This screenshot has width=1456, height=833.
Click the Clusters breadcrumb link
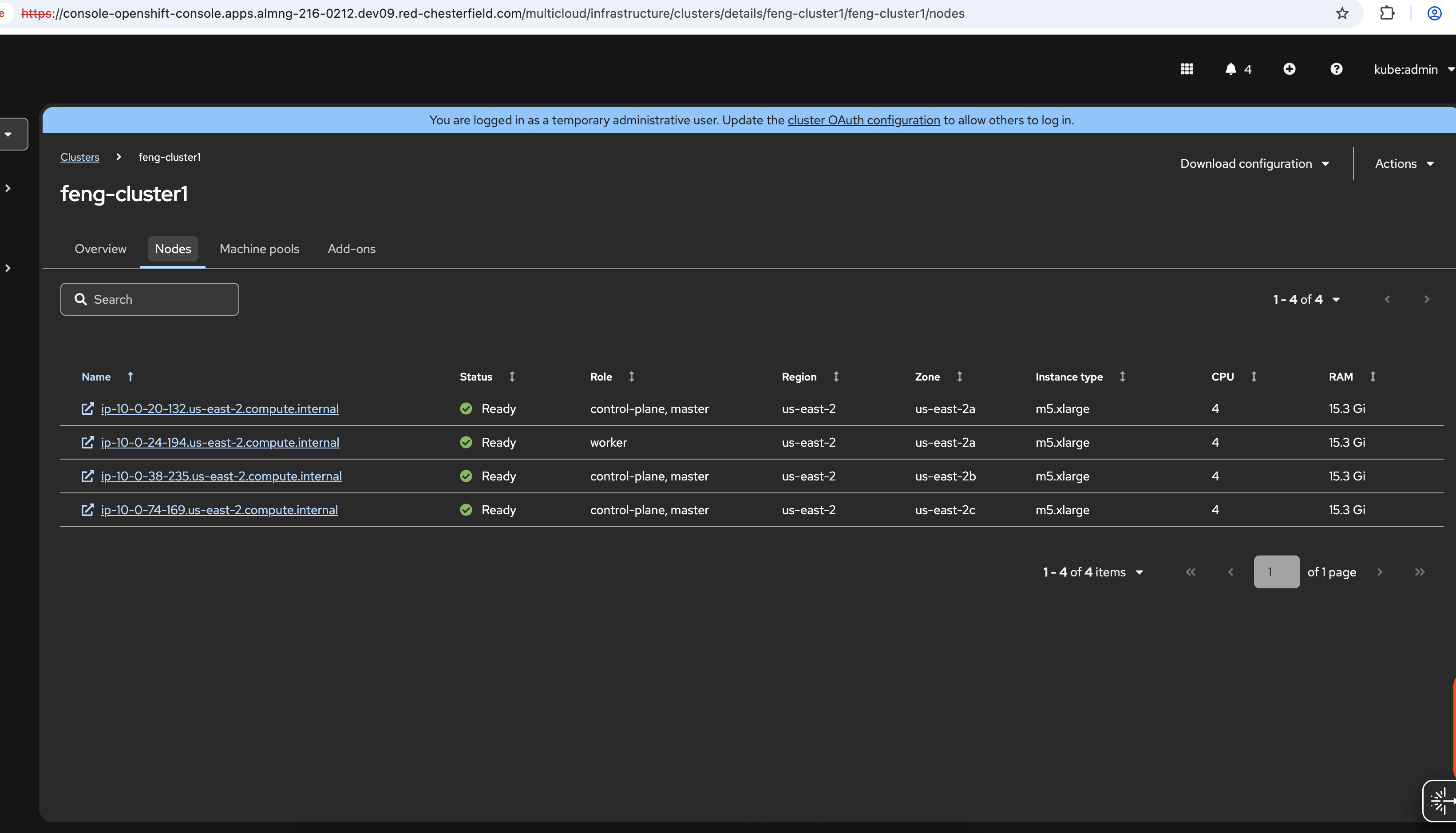(x=79, y=157)
